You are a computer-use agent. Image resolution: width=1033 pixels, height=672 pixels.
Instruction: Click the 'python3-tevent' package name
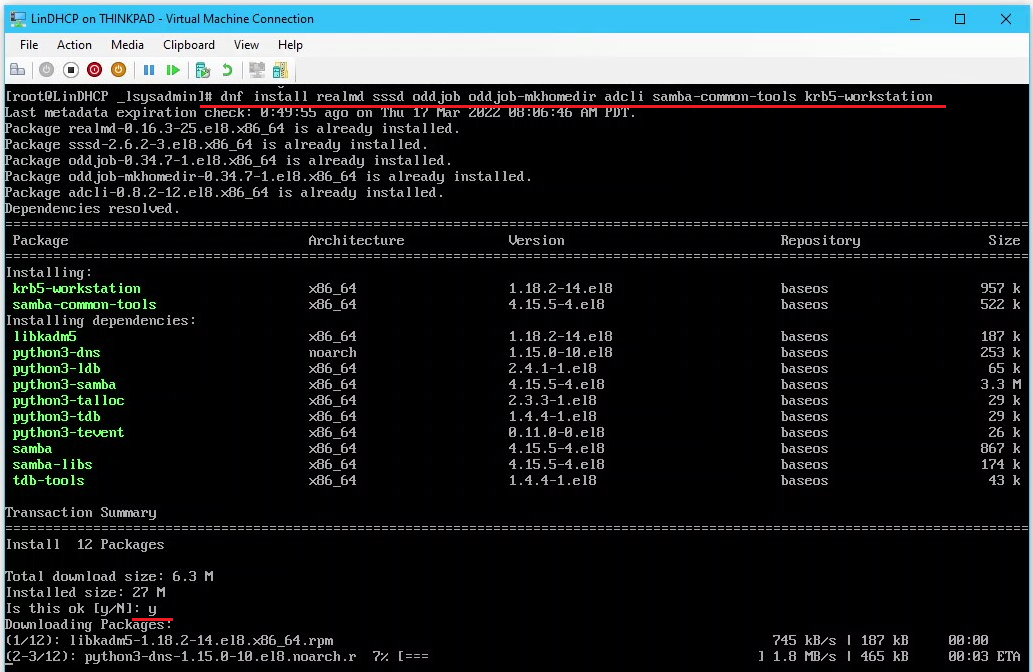click(69, 433)
